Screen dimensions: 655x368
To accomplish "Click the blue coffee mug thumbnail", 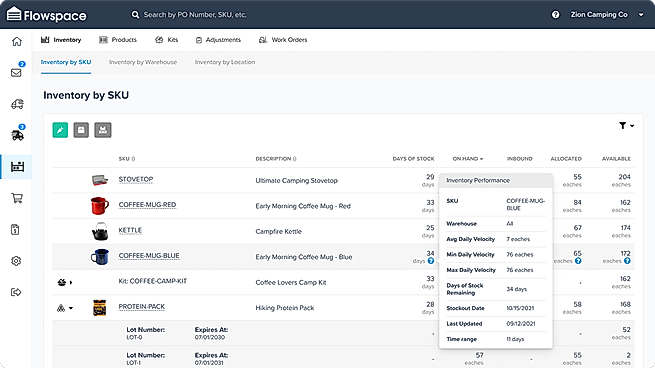I will 100,257.
